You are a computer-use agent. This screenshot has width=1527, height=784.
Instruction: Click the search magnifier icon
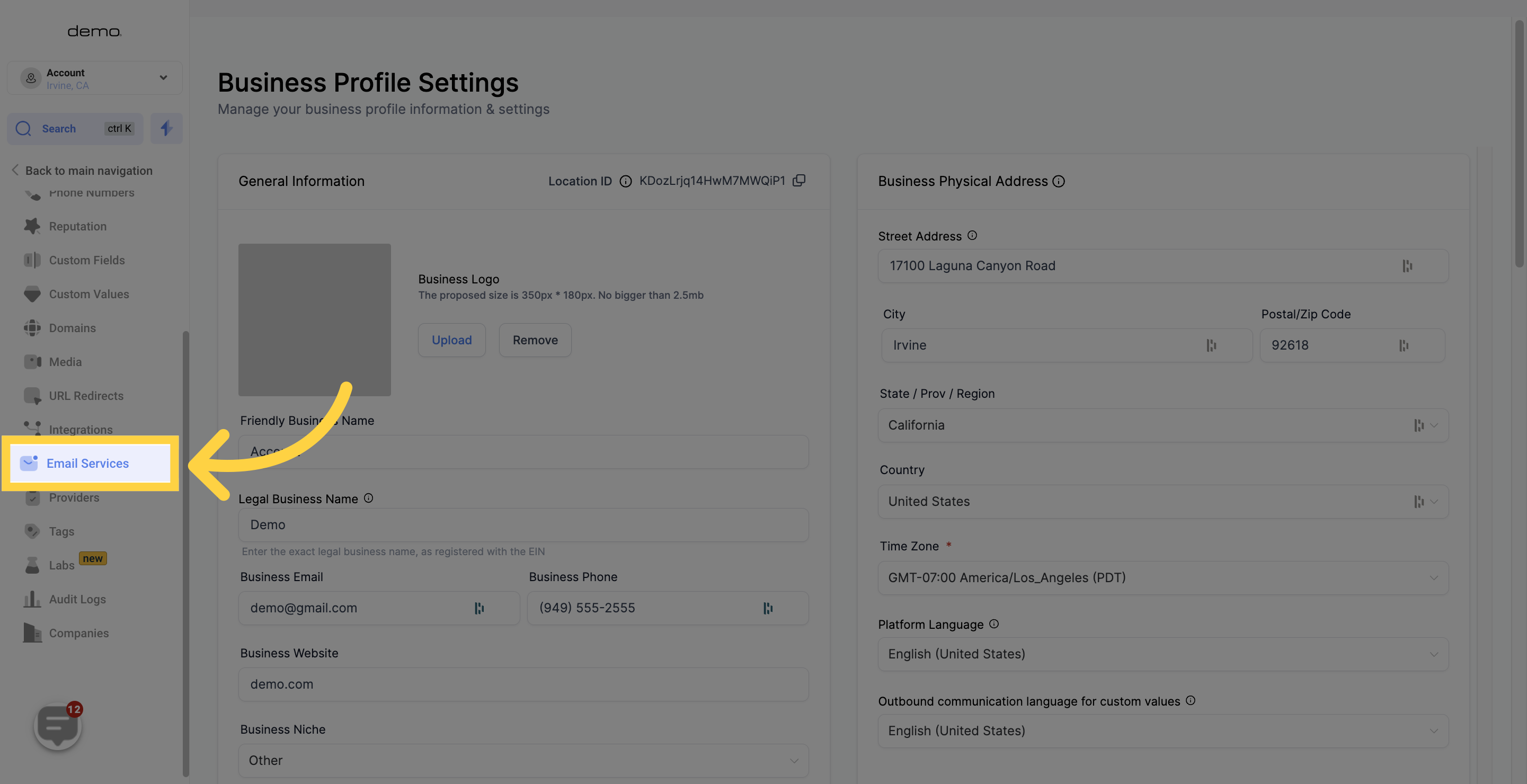[x=23, y=129]
